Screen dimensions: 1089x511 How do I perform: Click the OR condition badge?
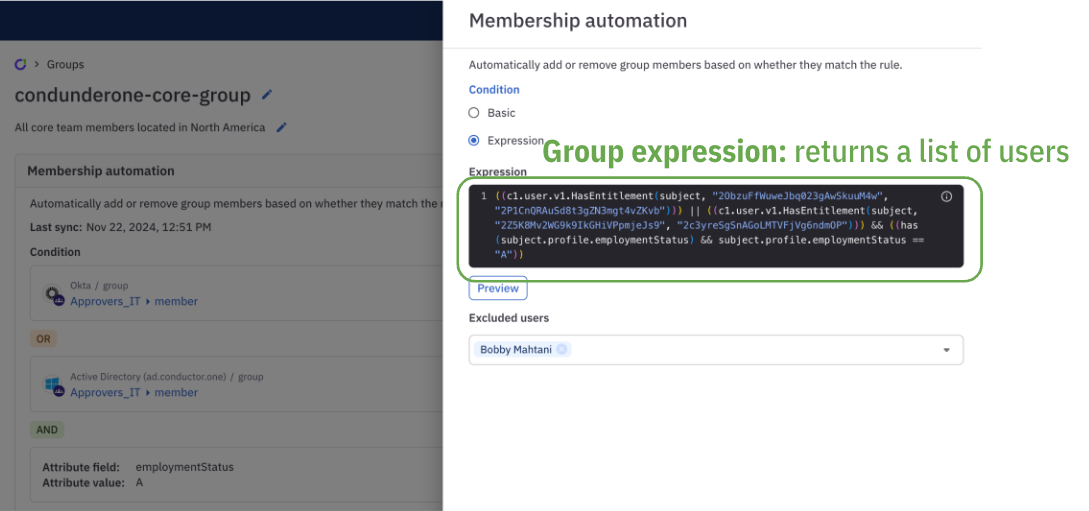pyautogui.click(x=43, y=339)
